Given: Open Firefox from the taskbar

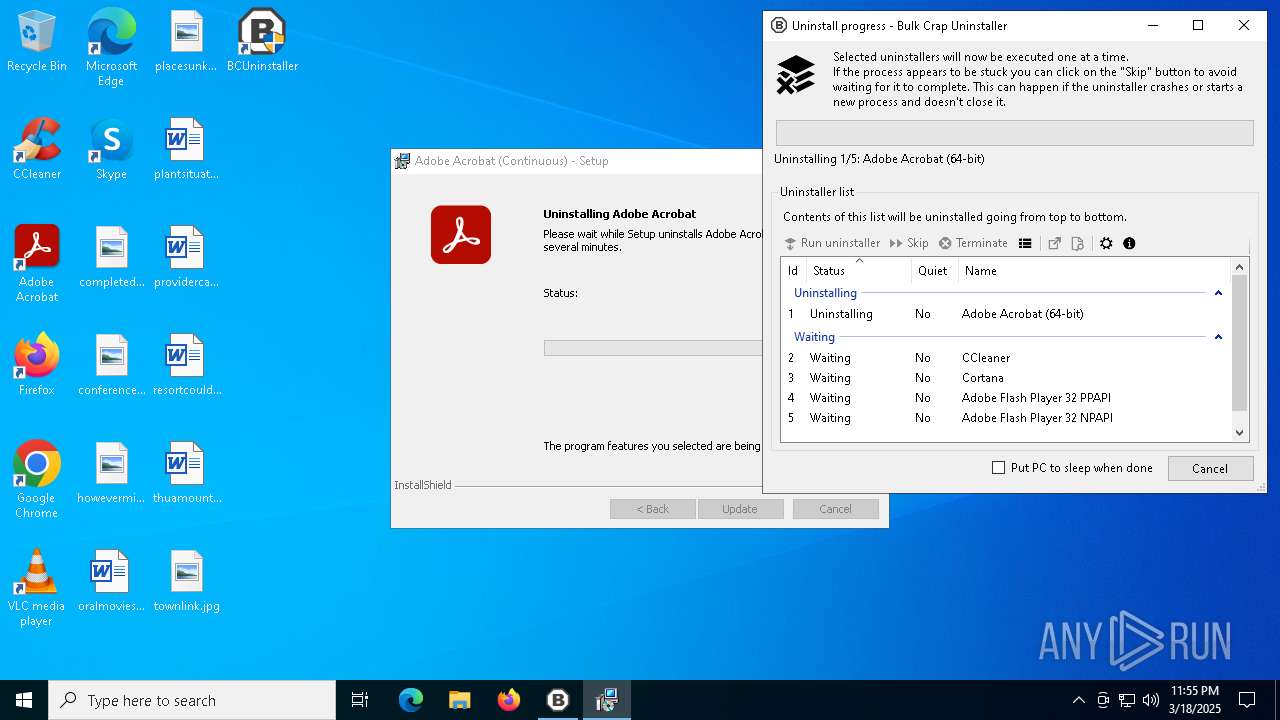Looking at the screenshot, I should [508, 700].
